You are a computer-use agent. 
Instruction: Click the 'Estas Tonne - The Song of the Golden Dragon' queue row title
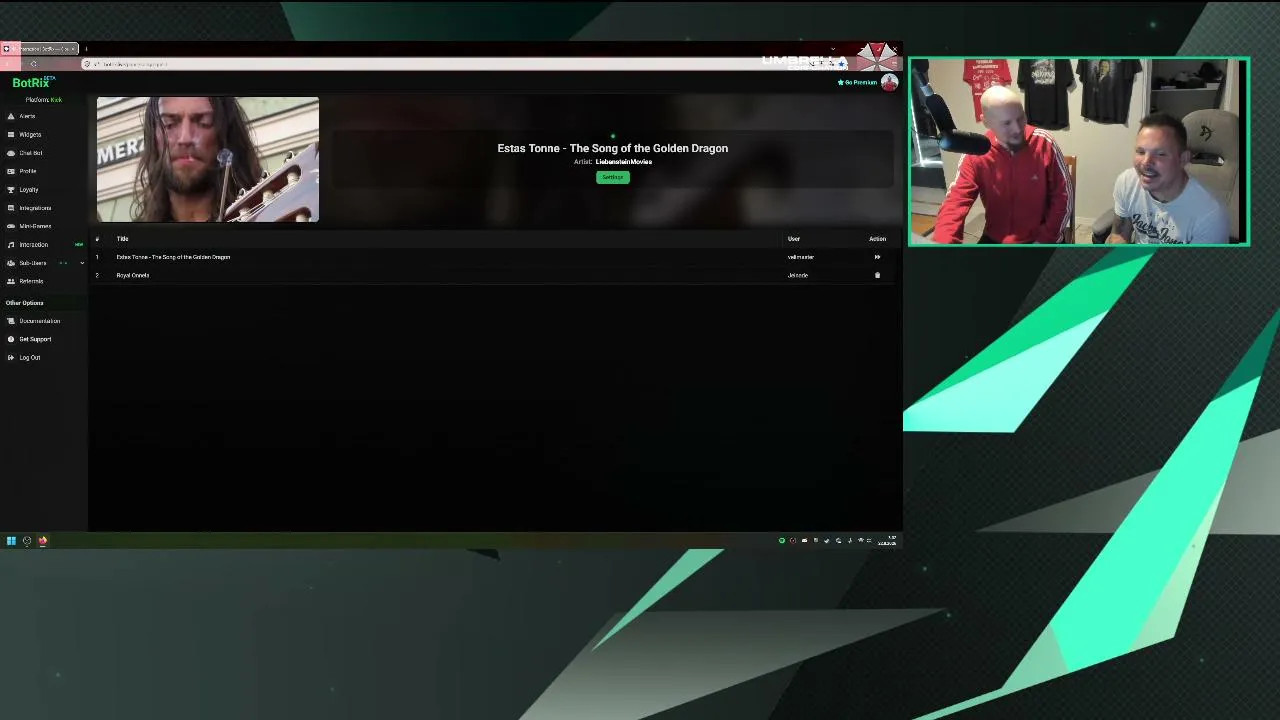click(x=173, y=257)
